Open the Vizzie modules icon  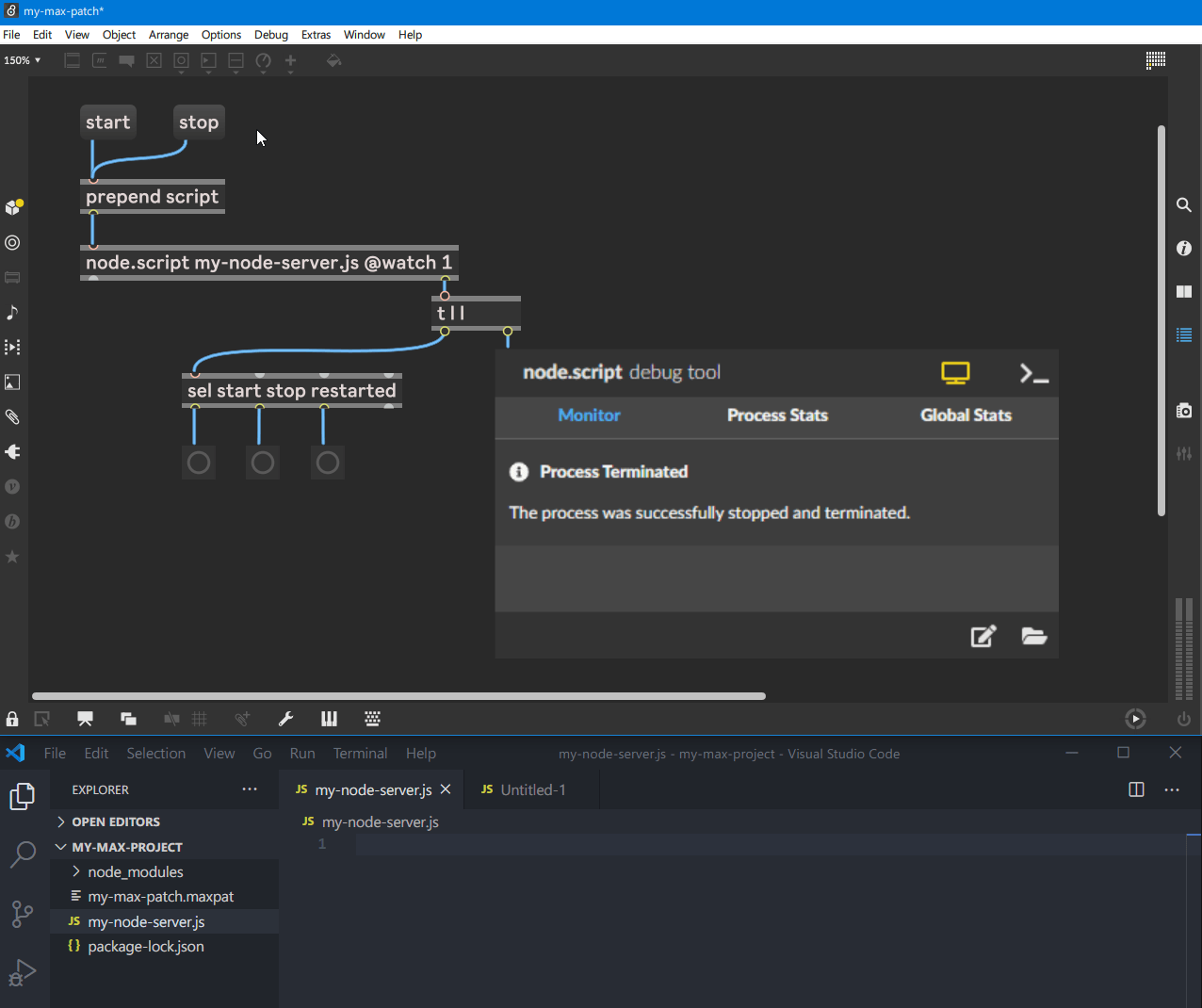[x=12, y=486]
